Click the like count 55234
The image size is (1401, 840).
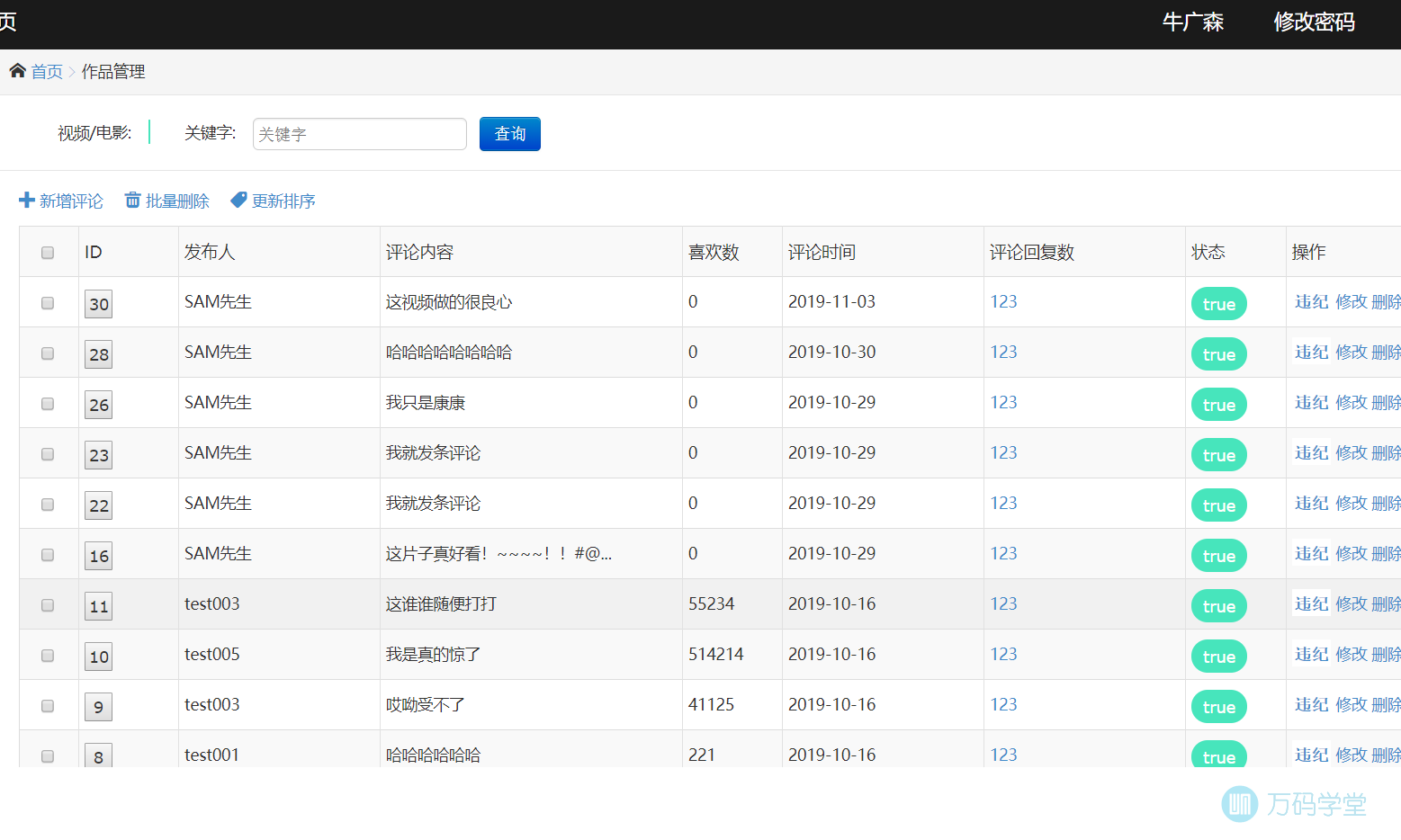coord(712,604)
